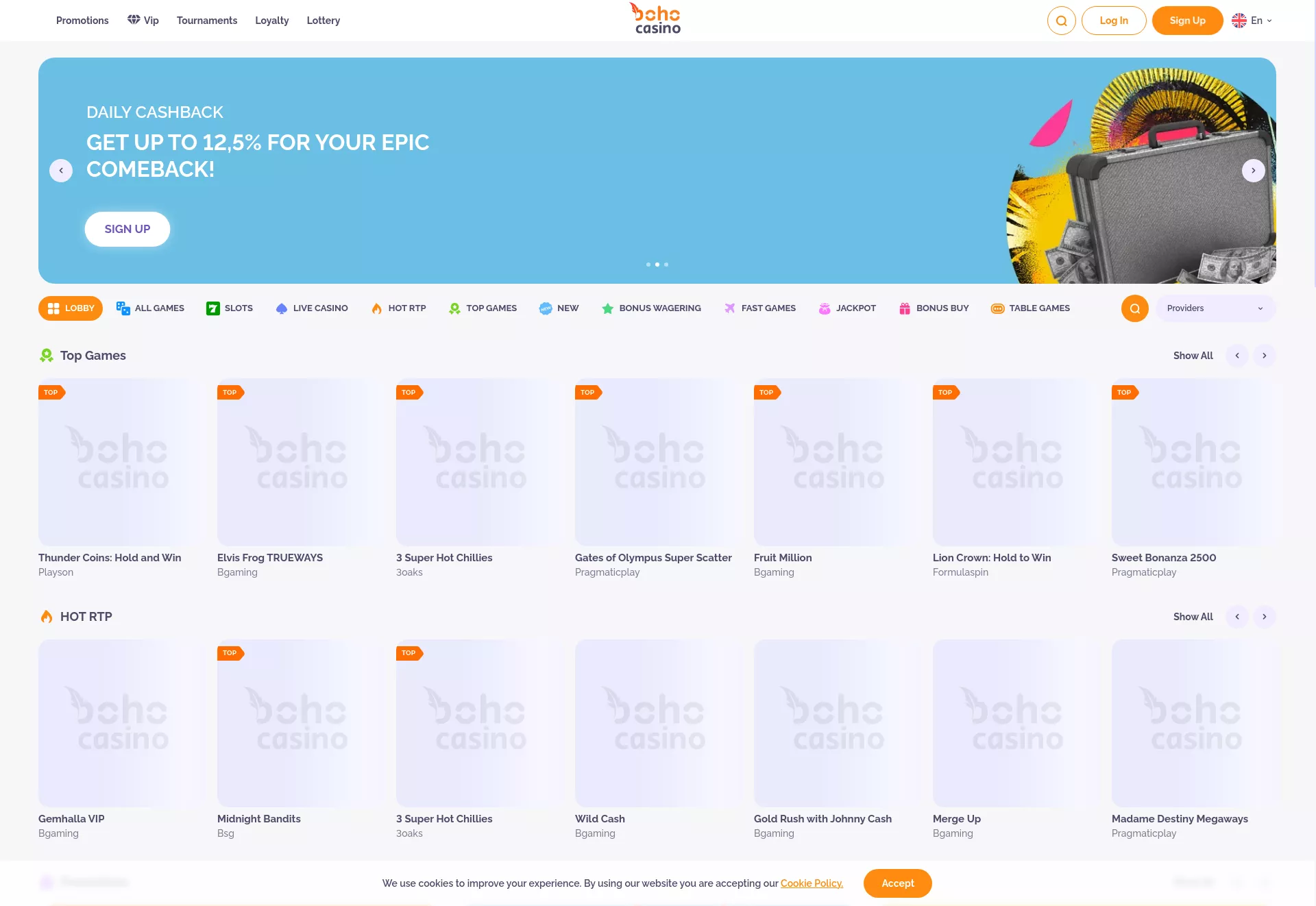
Task: Show previous HOT RTP items
Action: 1237,617
